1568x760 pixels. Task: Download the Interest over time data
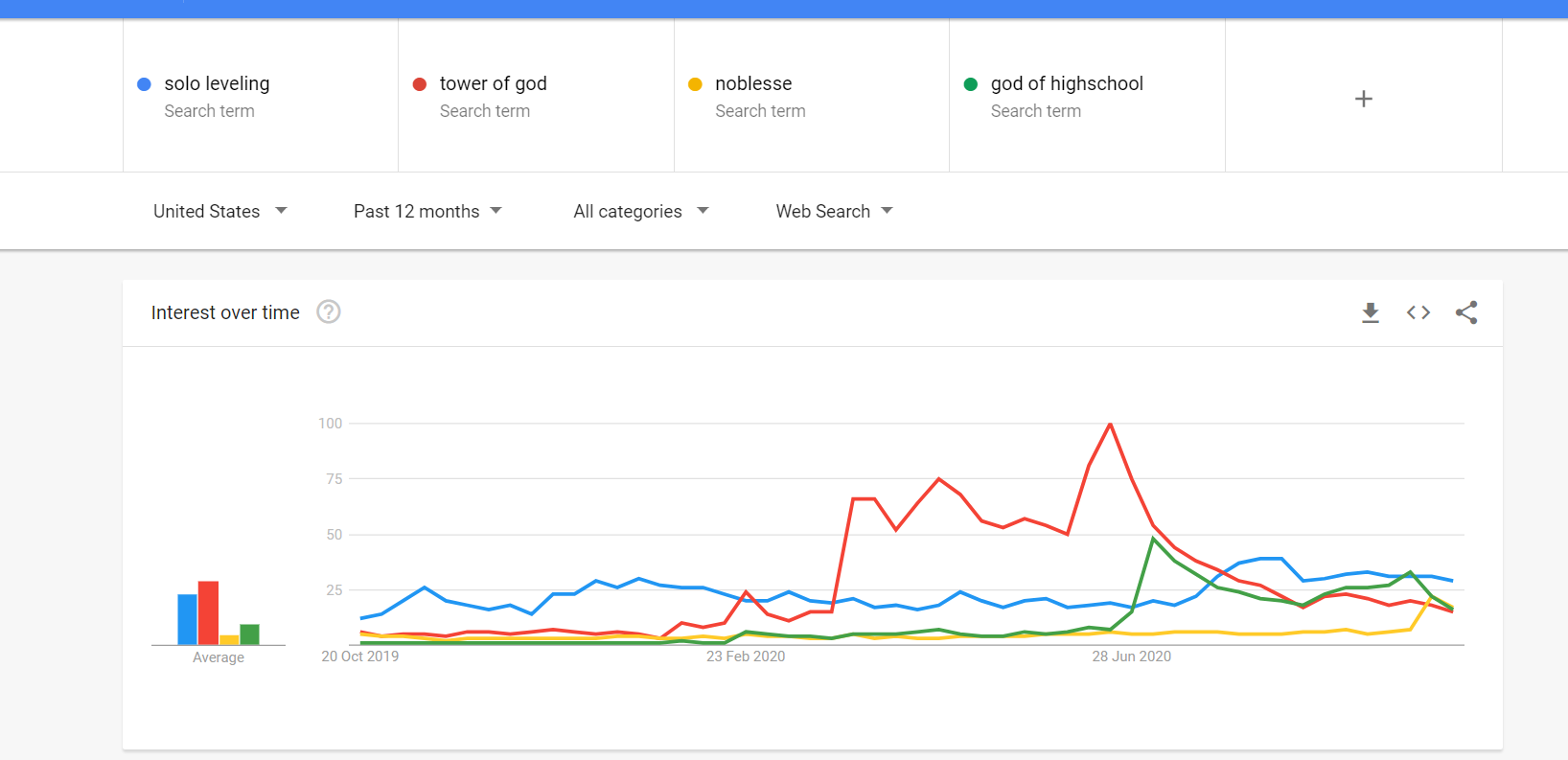point(1371,312)
